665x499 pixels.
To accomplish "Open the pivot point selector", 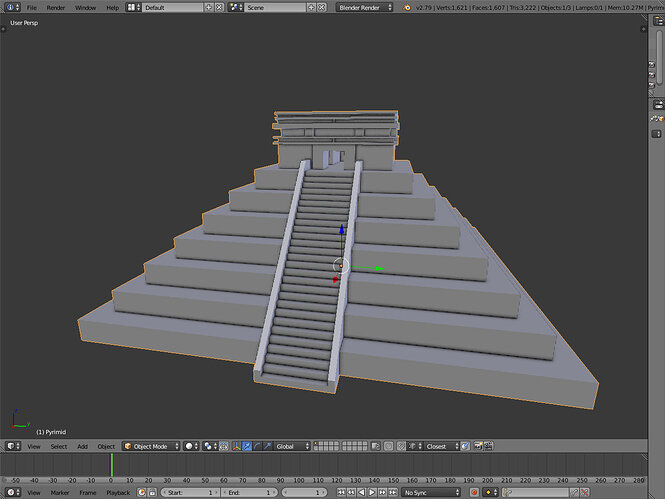I will [x=210, y=446].
